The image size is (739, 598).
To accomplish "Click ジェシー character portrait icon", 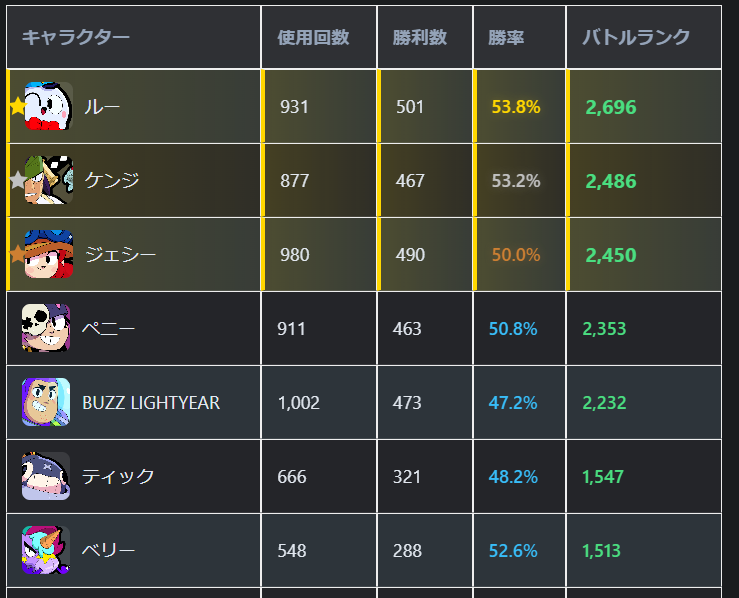I will pyautogui.click(x=48, y=254).
